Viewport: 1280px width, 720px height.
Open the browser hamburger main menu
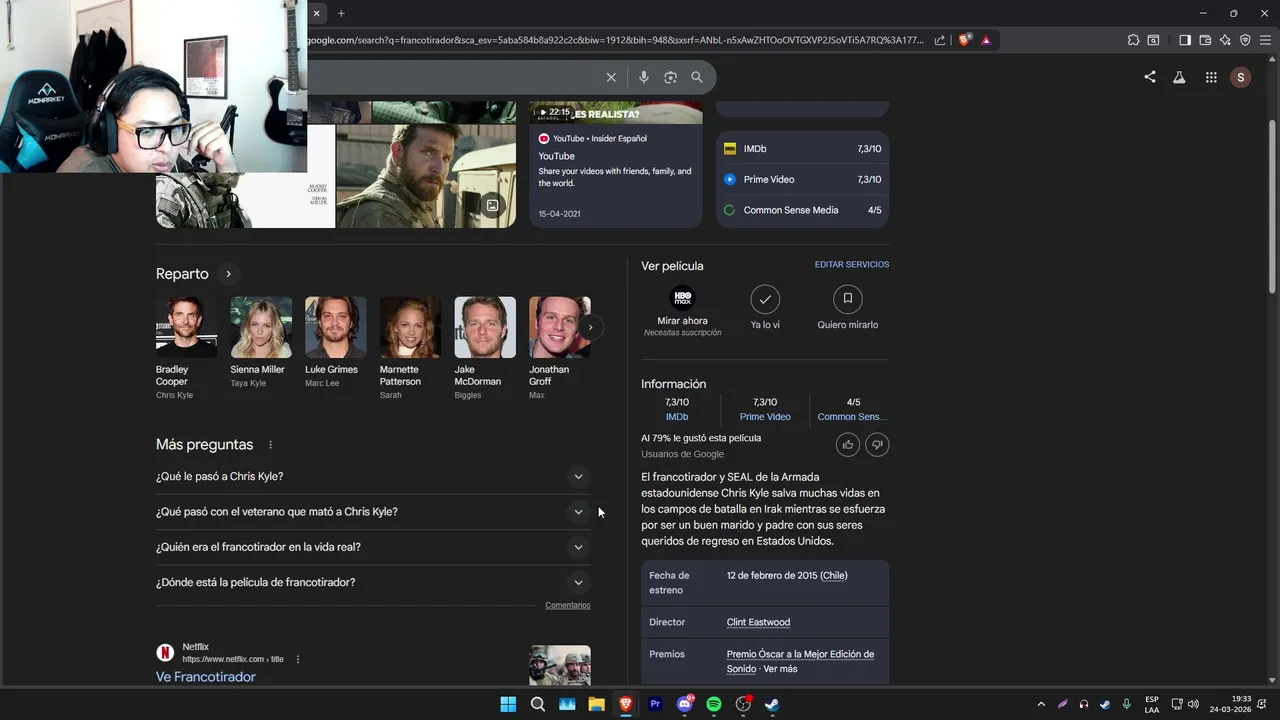pyautogui.click(x=1265, y=40)
